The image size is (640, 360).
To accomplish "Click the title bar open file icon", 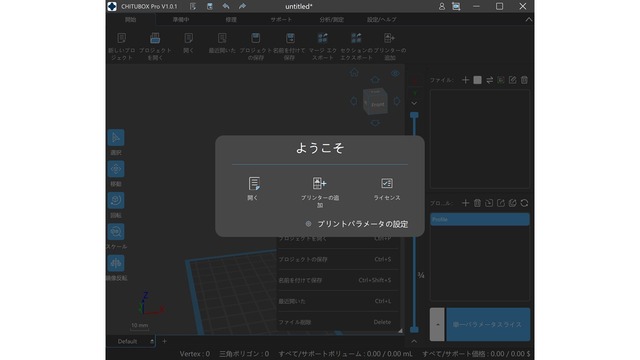I will coord(193,6).
